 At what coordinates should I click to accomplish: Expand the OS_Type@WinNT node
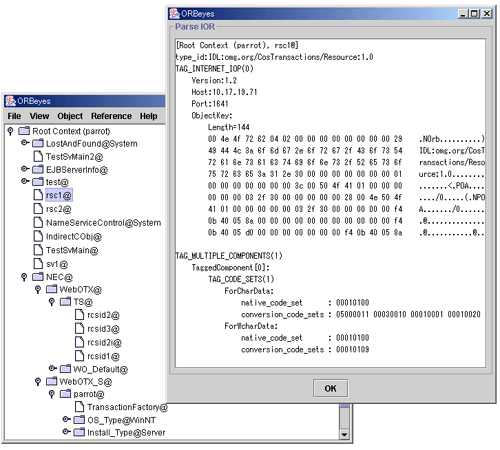pyautogui.click(x=66, y=419)
